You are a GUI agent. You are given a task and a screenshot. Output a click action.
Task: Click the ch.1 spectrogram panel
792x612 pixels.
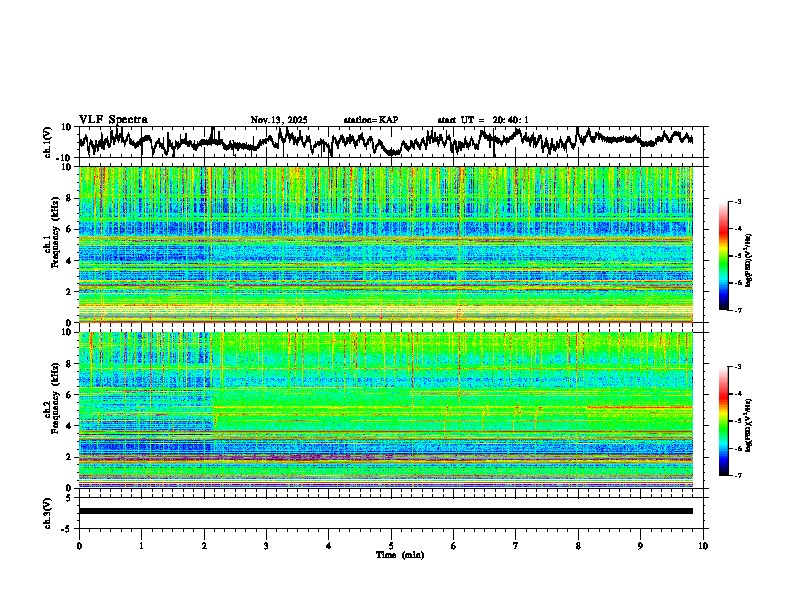[386, 244]
